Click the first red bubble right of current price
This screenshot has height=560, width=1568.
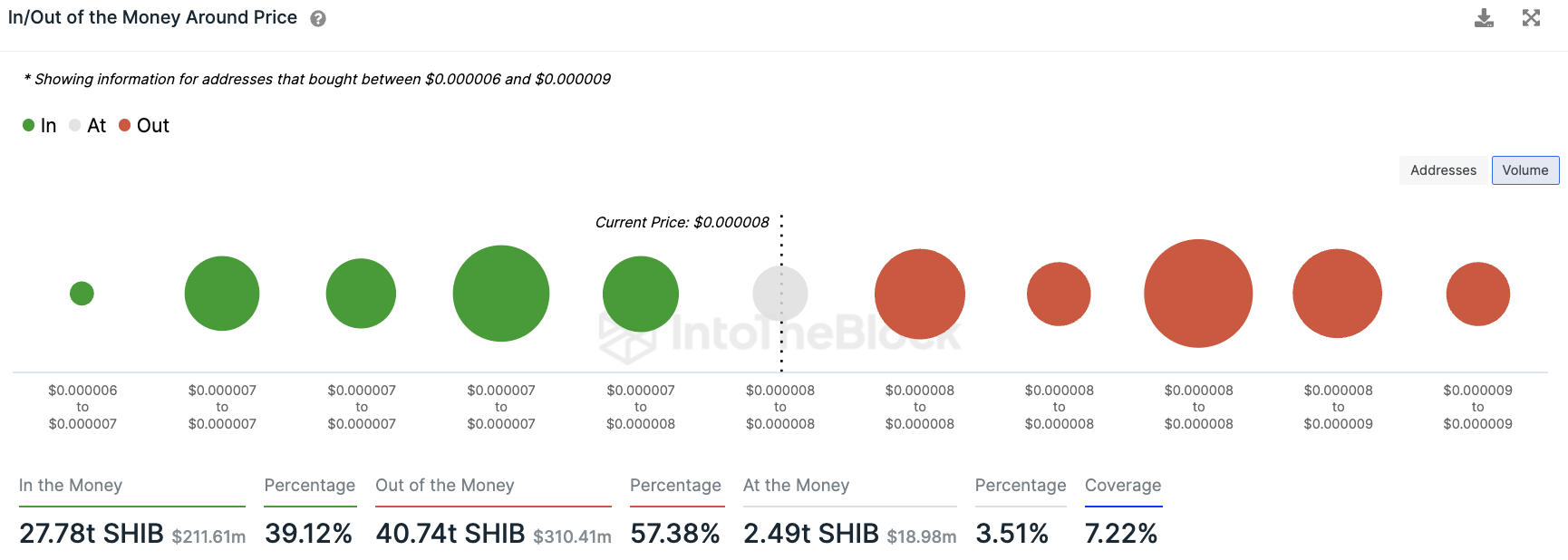tap(920, 294)
